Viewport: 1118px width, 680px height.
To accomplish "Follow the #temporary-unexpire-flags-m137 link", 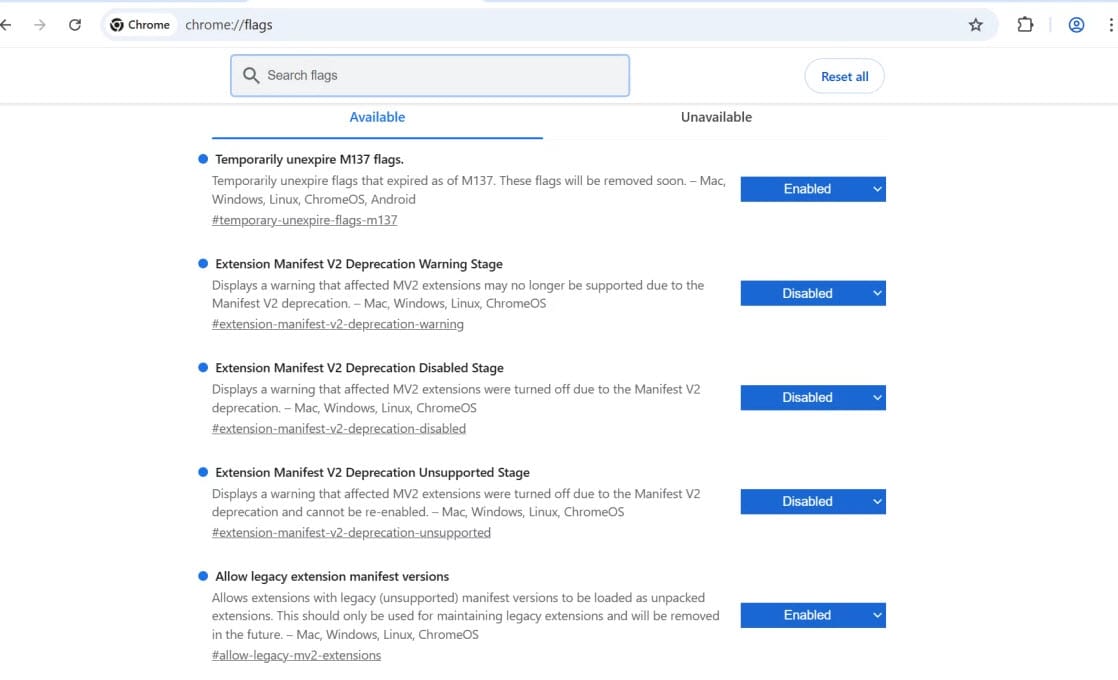I will click(x=304, y=220).
